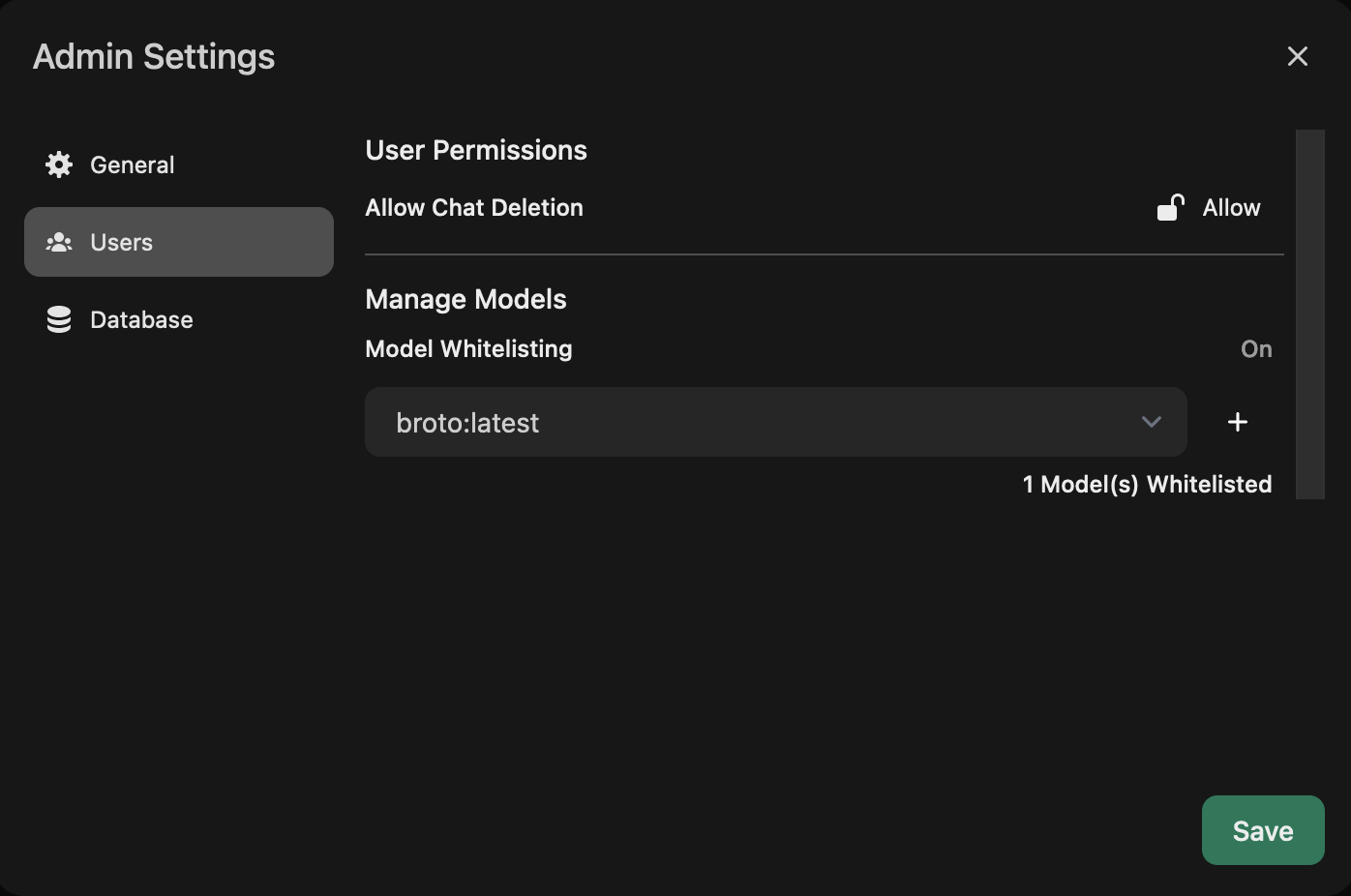This screenshot has height=896, width=1351.
Task: Click the 1 Model(s) Whitelisted label
Action: [1148, 484]
